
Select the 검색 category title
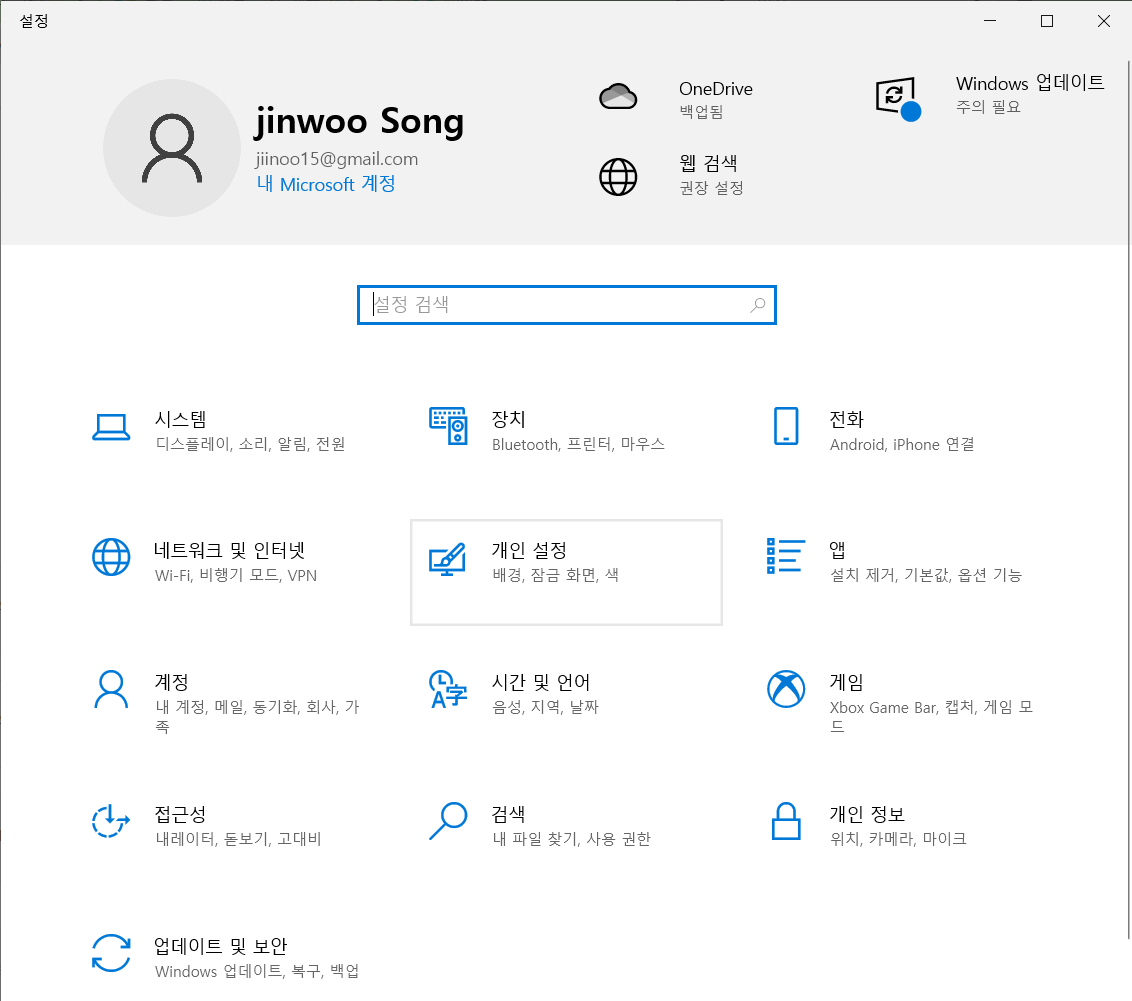tap(508, 814)
